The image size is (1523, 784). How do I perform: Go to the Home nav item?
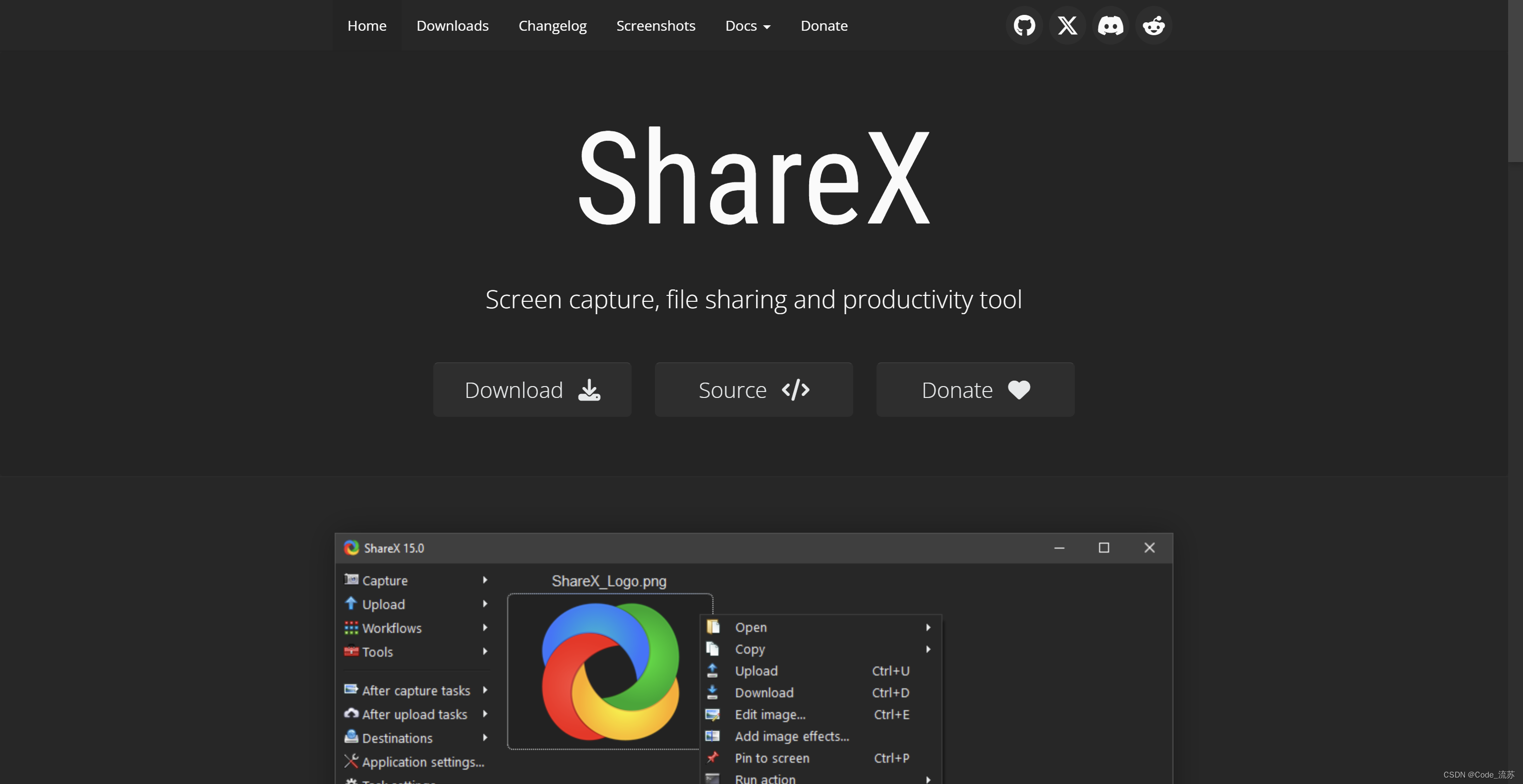coord(366,25)
